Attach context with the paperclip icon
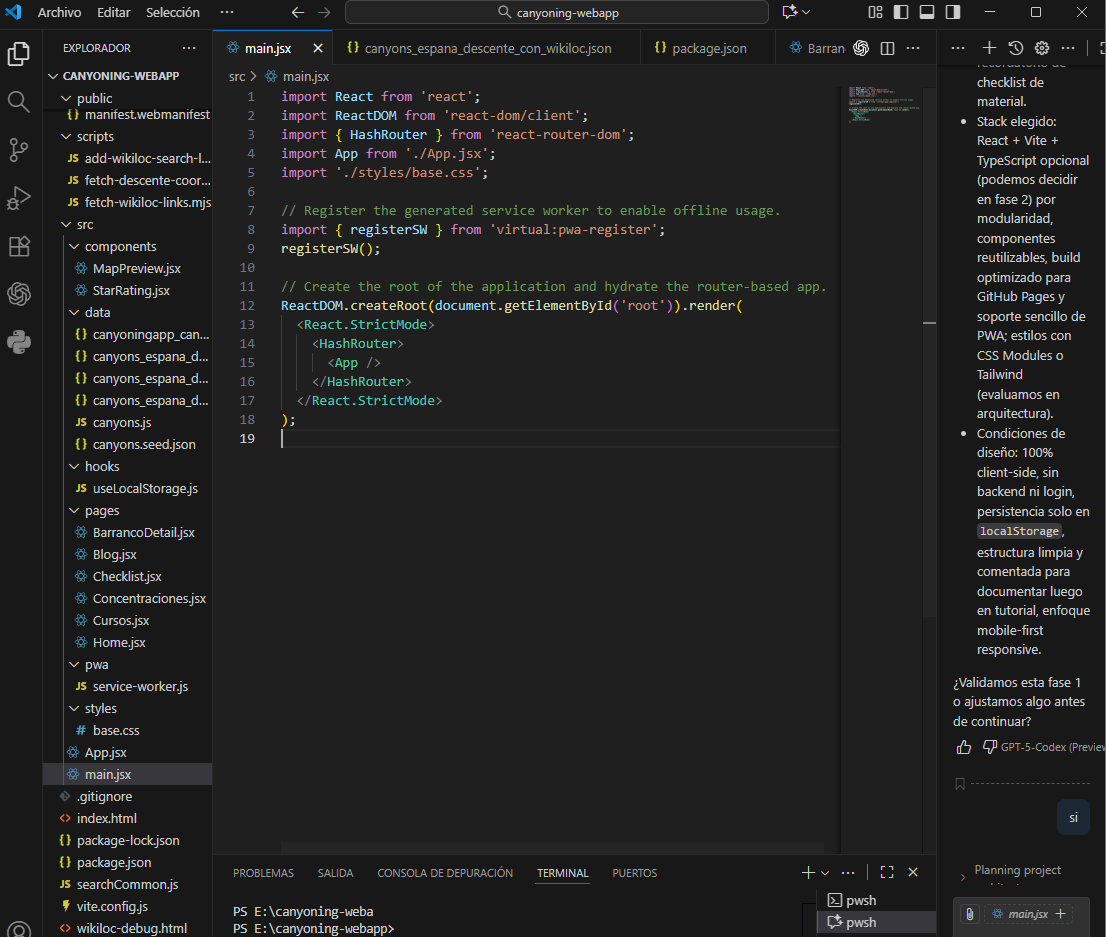Image resolution: width=1106 pixels, height=937 pixels. click(x=968, y=914)
